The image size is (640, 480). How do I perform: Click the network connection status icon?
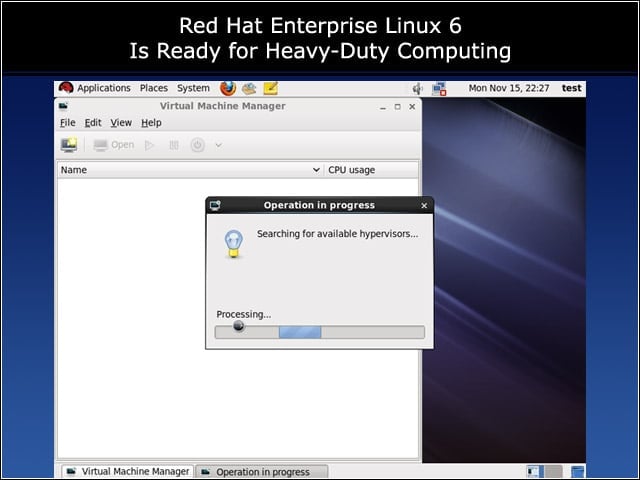(x=439, y=89)
